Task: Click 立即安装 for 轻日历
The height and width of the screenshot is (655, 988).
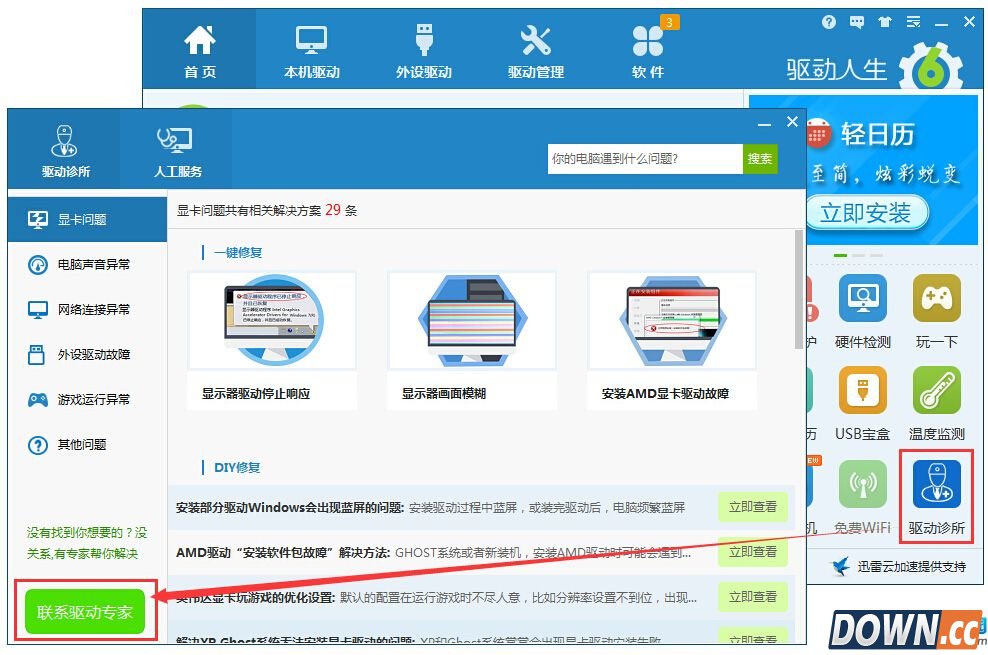Action: tap(866, 213)
